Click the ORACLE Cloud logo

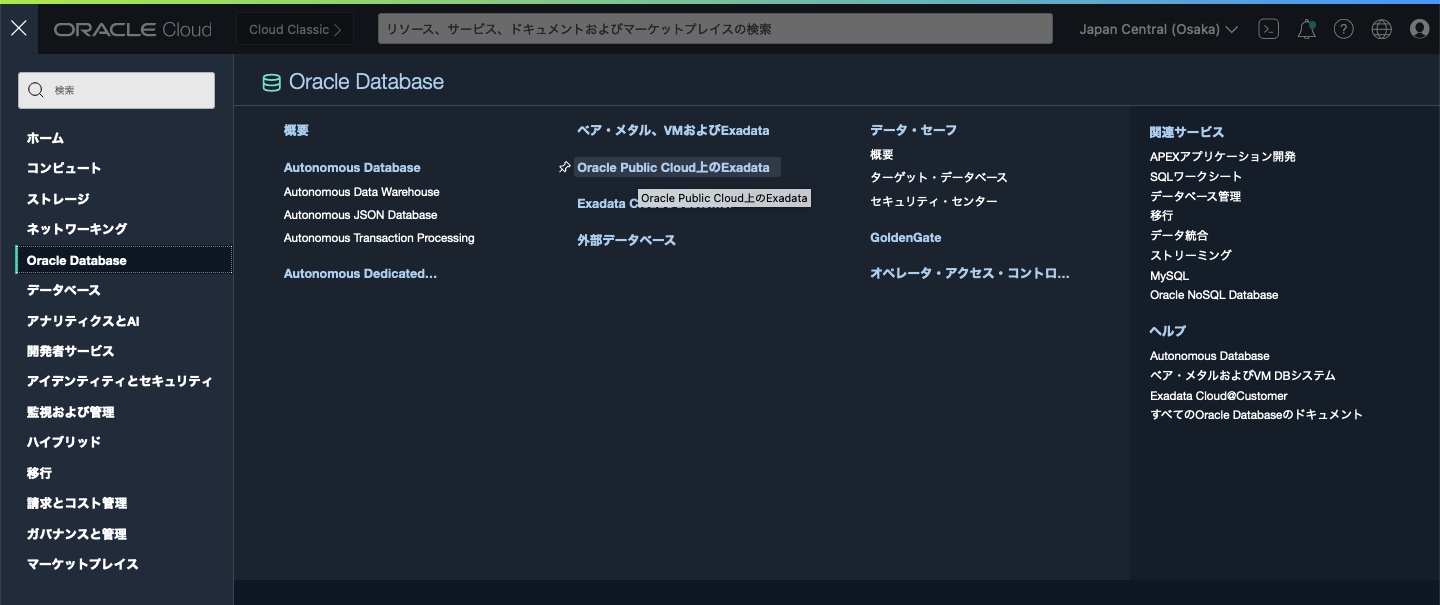(132, 28)
